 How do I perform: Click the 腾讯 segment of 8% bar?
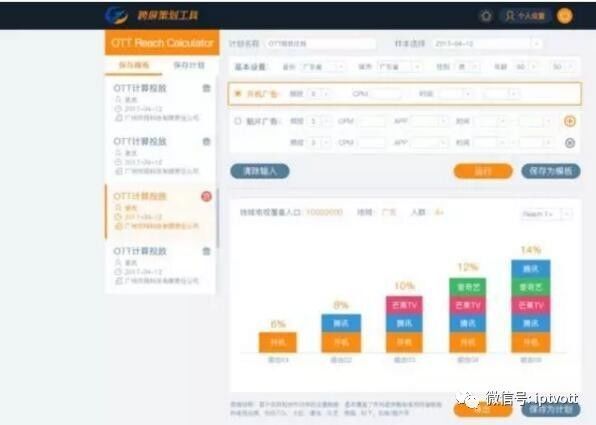[x=341, y=323]
